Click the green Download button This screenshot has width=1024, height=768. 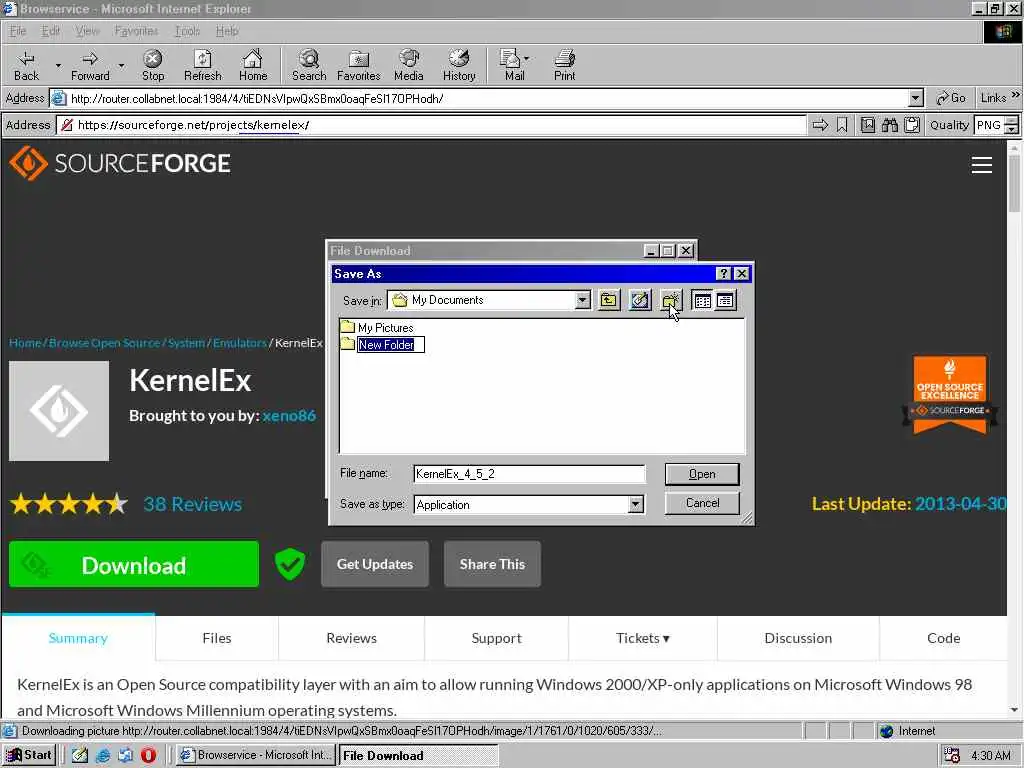[x=134, y=564]
